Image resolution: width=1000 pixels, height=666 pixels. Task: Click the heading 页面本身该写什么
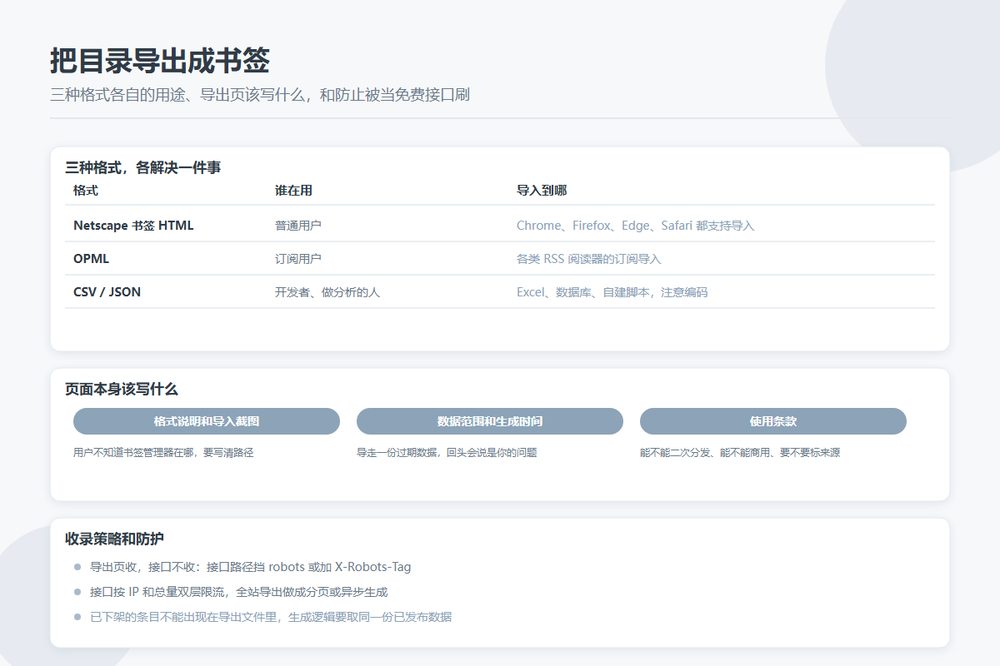point(121,389)
